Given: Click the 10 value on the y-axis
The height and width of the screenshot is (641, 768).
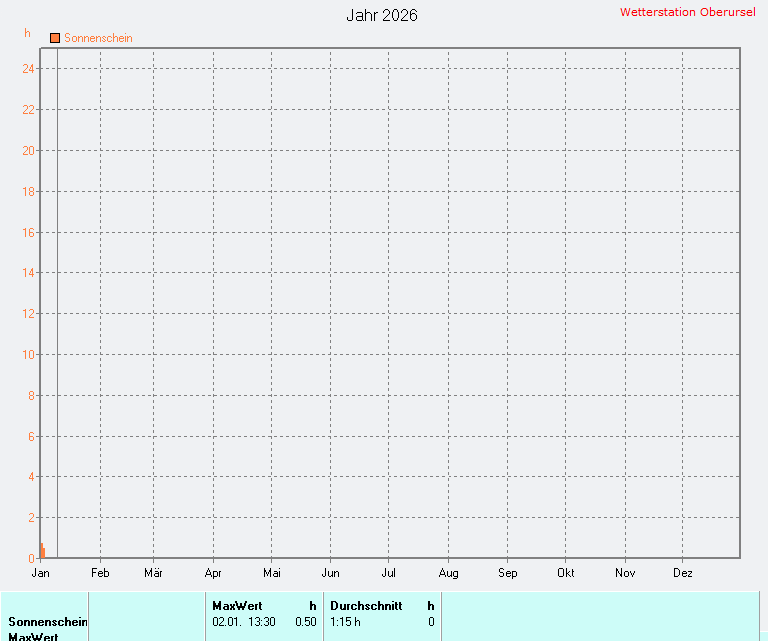Looking at the screenshot, I should pos(28,355).
